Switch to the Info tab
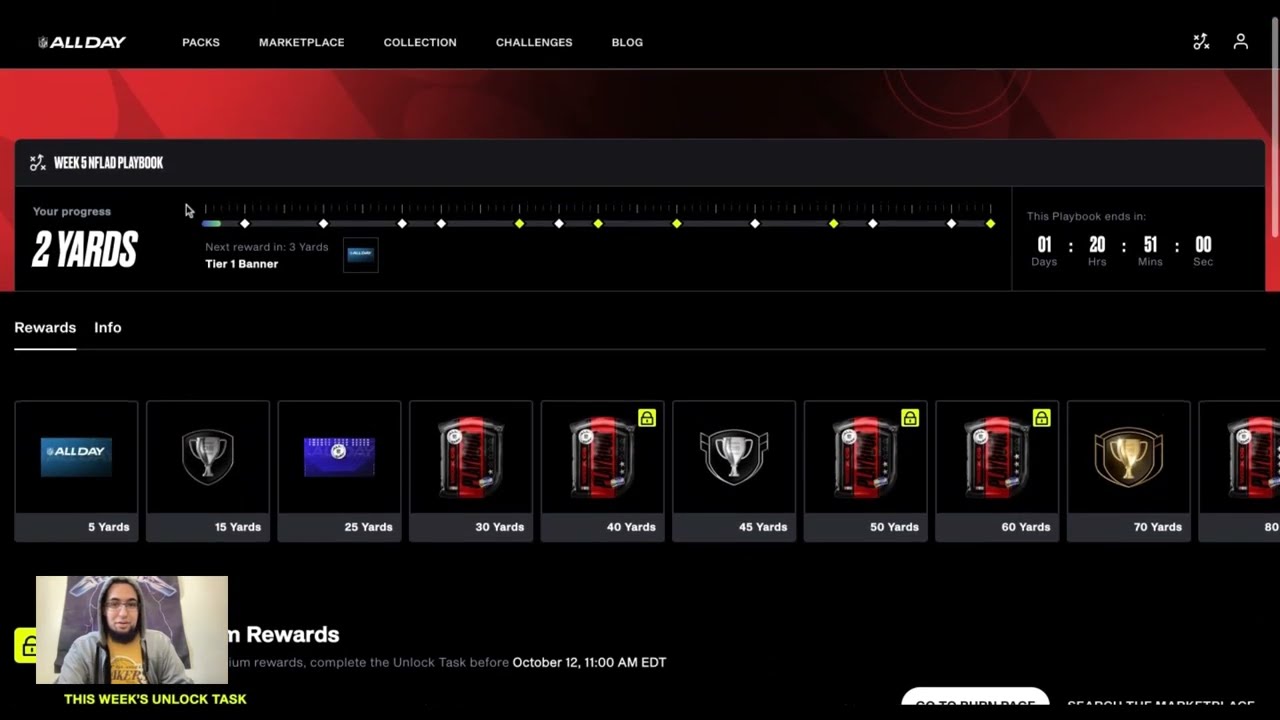Image resolution: width=1280 pixels, height=720 pixels. pyautogui.click(x=108, y=328)
